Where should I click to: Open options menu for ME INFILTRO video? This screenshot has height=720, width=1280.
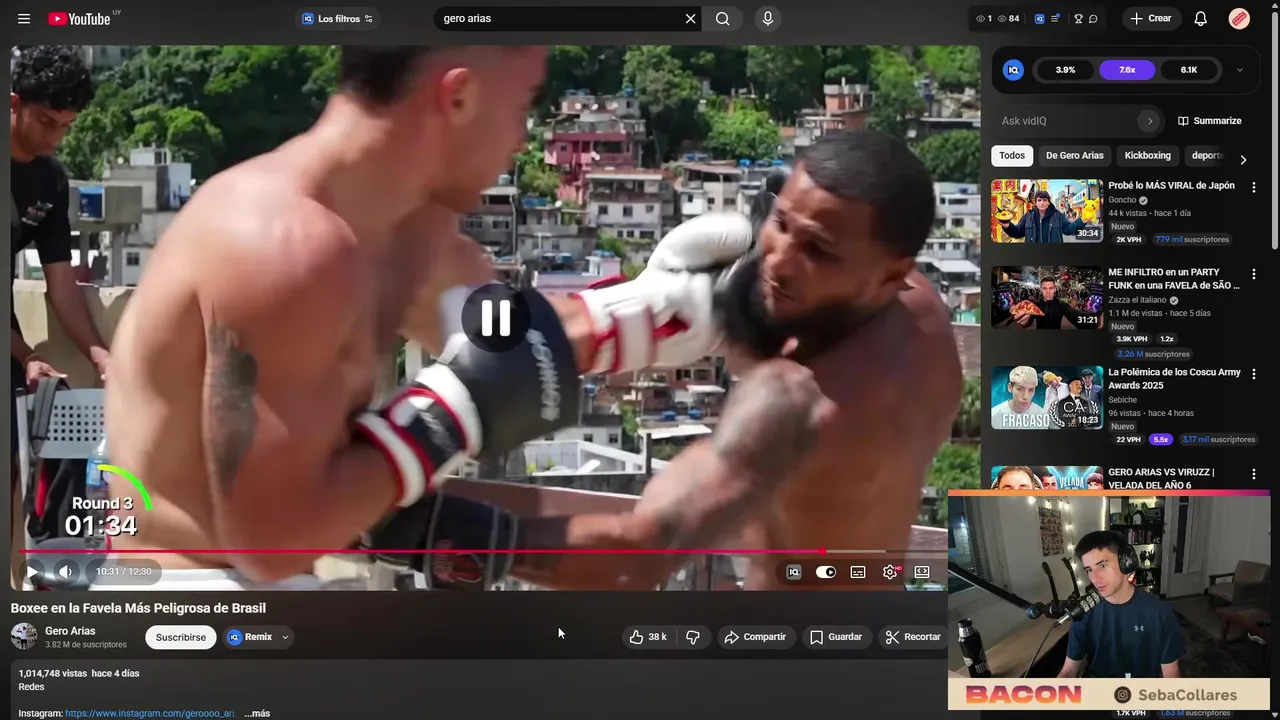pos(1254,274)
